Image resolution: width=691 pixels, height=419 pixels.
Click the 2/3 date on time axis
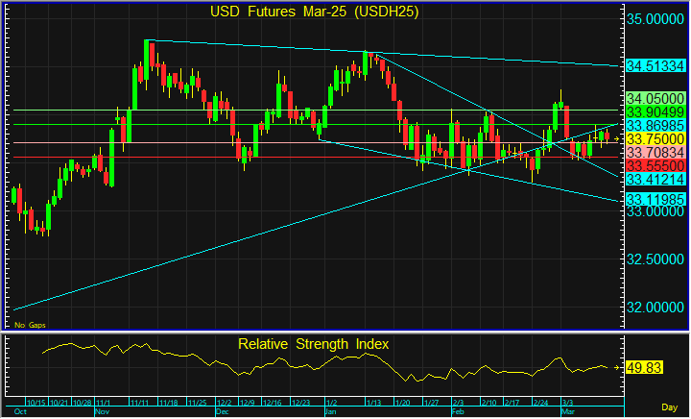point(458,403)
